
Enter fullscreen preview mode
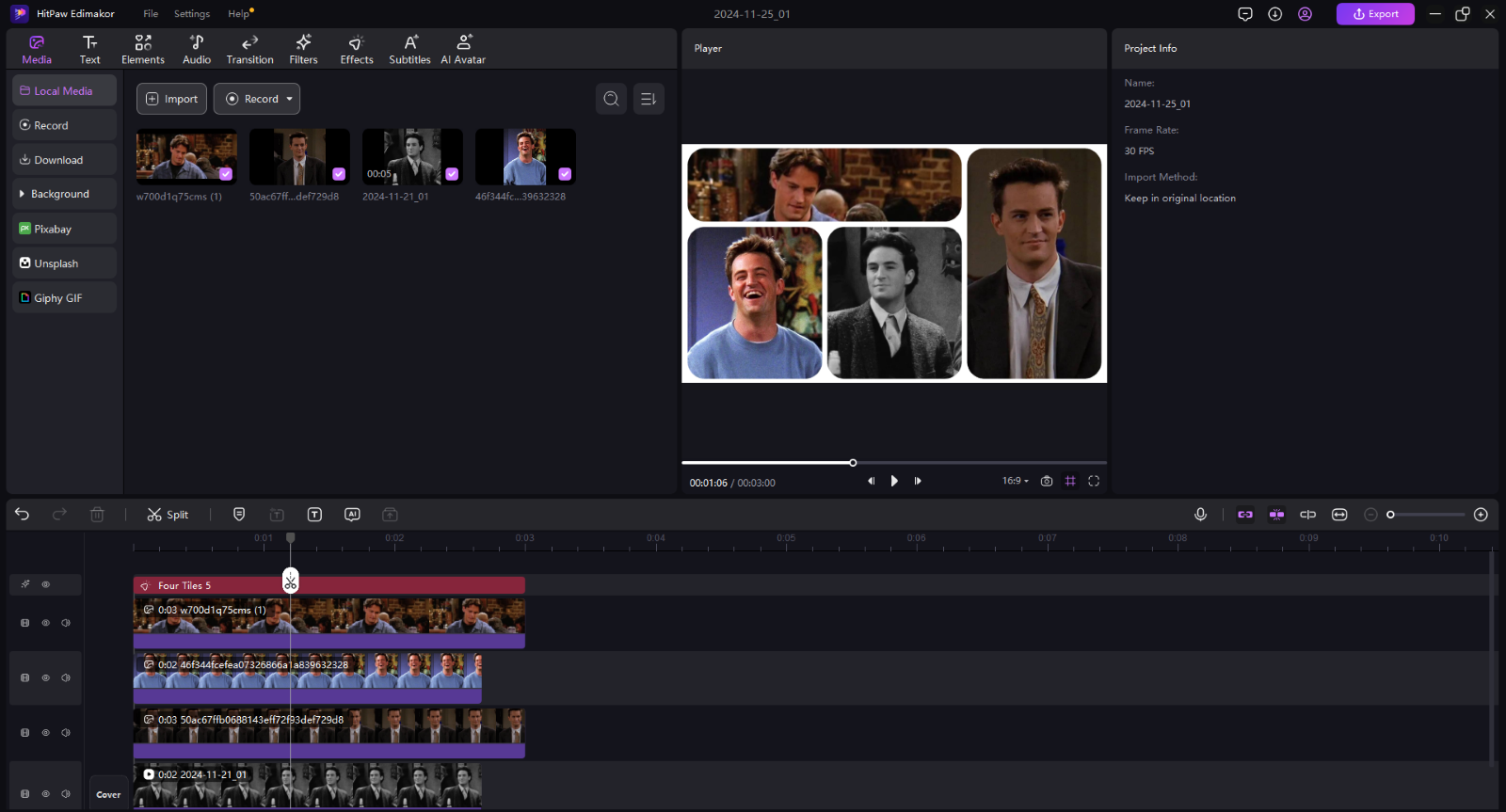pyautogui.click(x=1094, y=481)
